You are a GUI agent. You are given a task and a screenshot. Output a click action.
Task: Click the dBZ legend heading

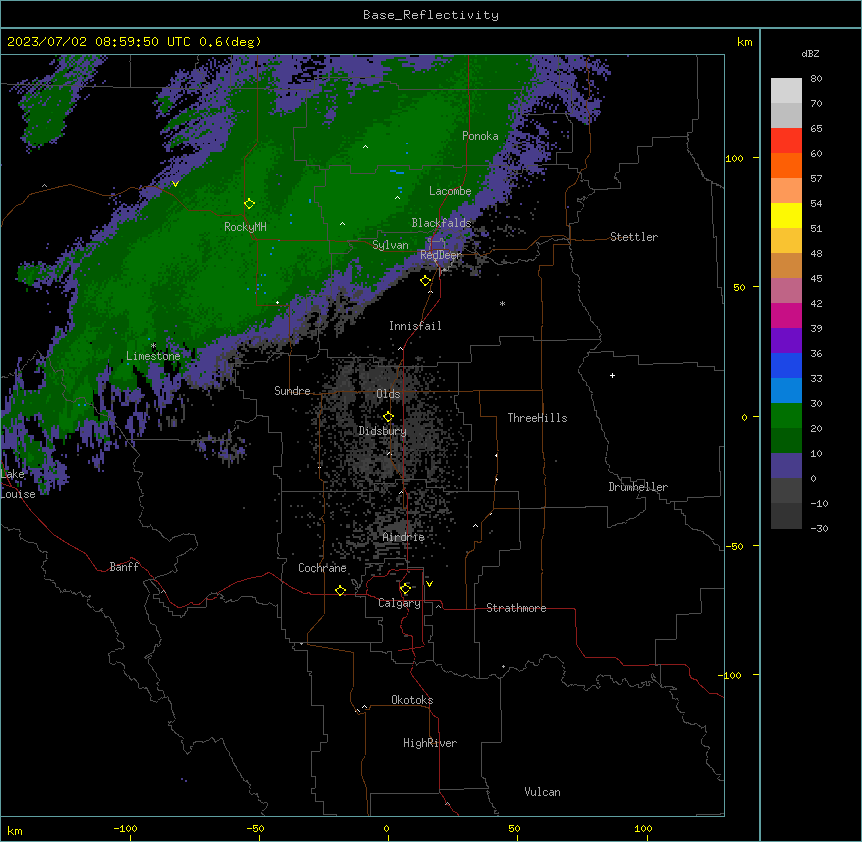point(810,53)
